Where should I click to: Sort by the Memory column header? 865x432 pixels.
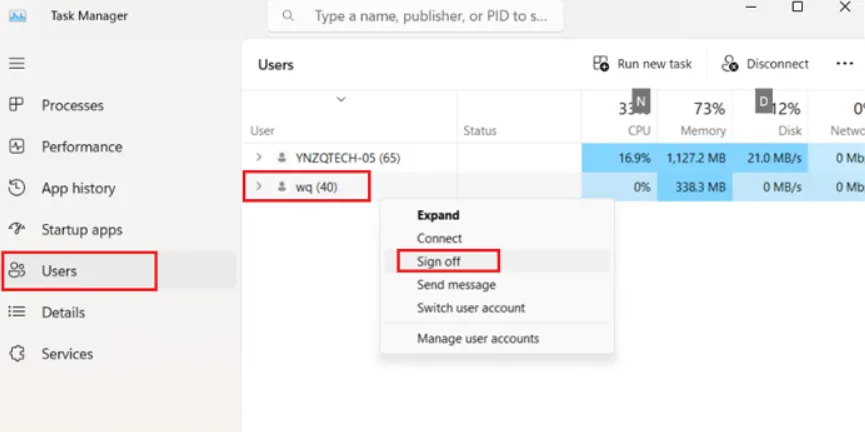point(703,131)
